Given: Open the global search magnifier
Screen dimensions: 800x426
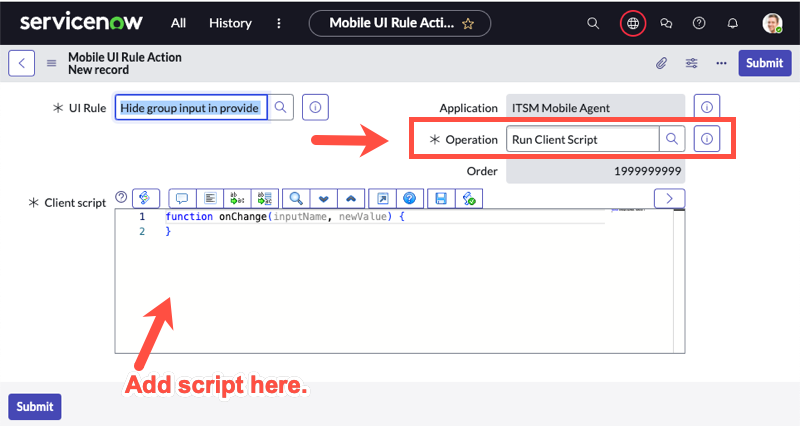Looking at the screenshot, I should tap(593, 23).
